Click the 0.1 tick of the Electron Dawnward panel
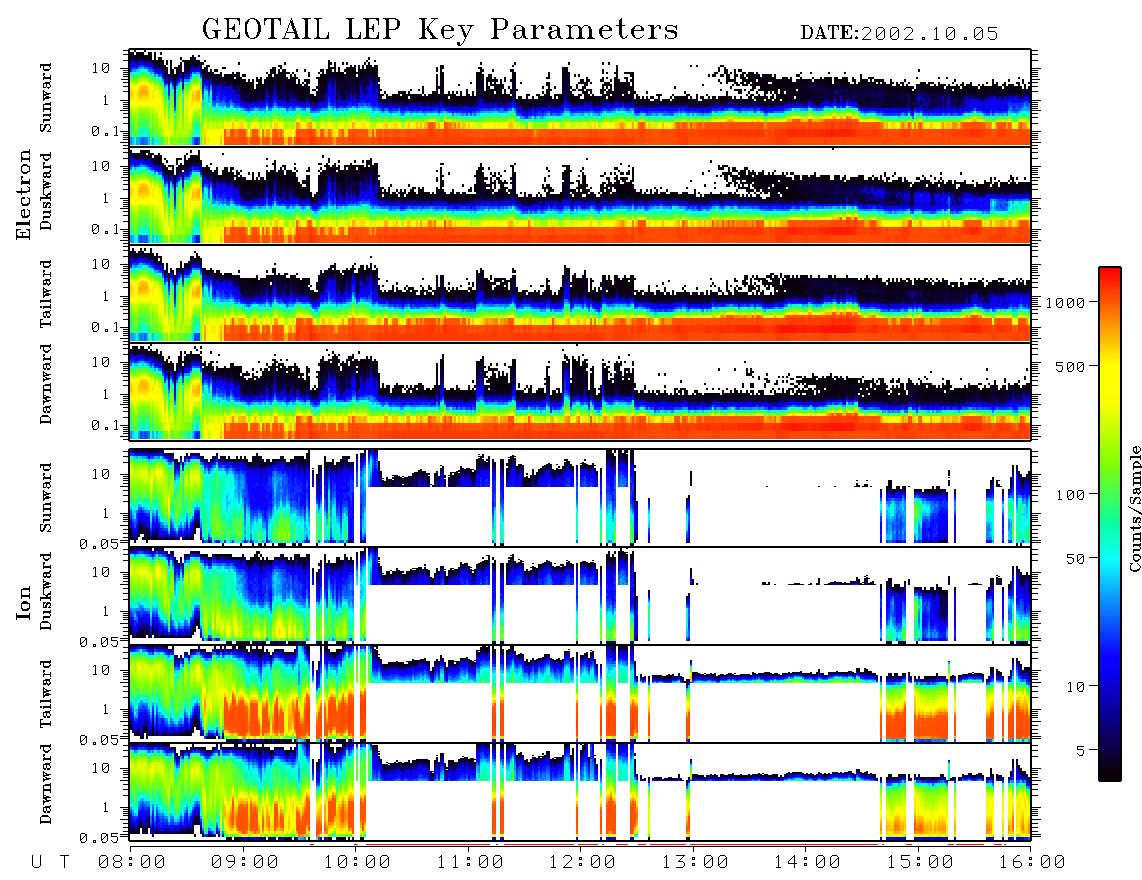The image size is (1142, 880). pyautogui.click(x=104, y=425)
